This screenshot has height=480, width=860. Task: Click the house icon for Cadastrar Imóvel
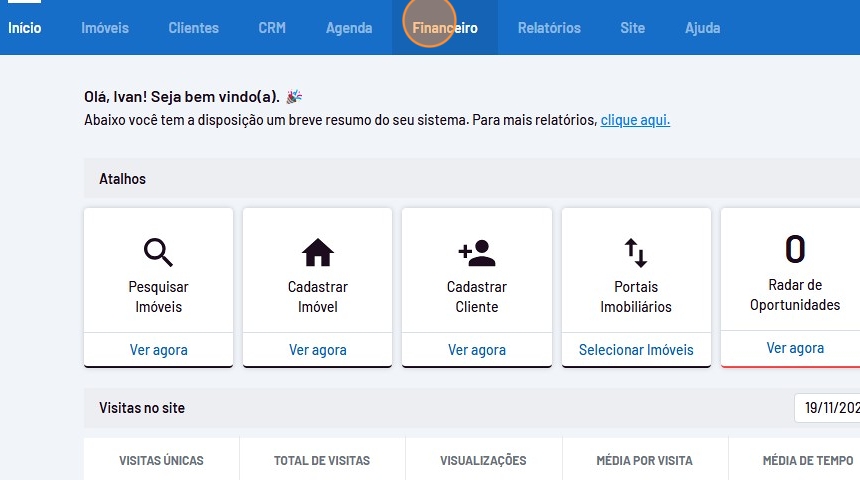coord(318,252)
